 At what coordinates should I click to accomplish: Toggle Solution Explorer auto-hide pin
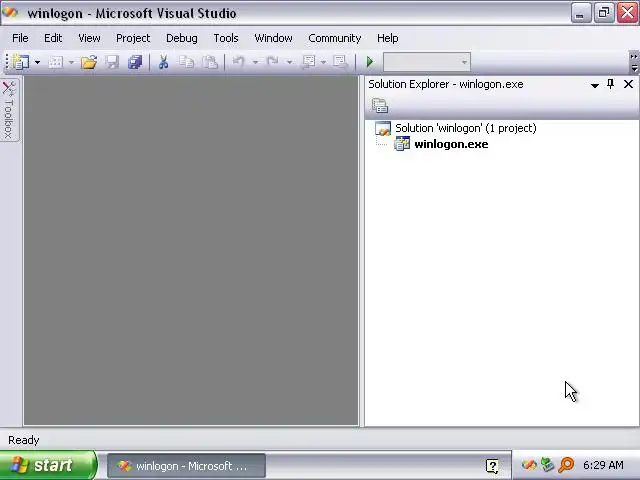611,84
